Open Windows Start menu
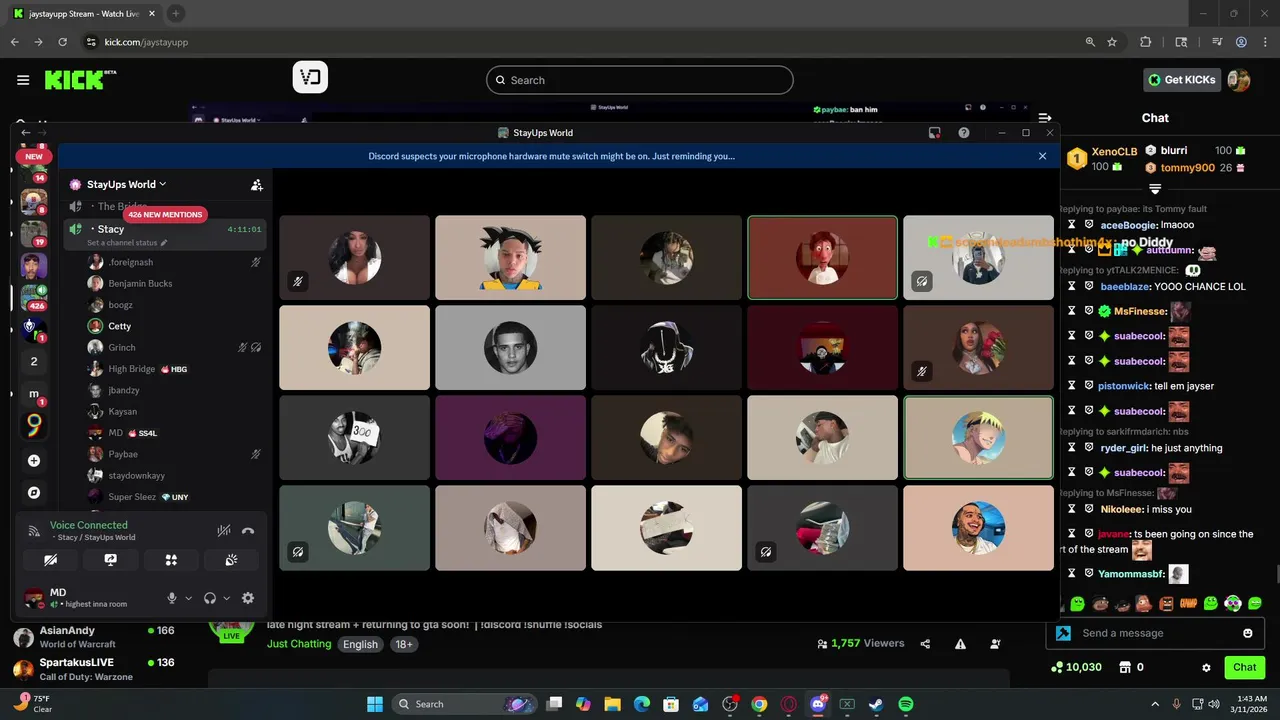The width and height of the screenshot is (1280, 720). click(374, 704)
